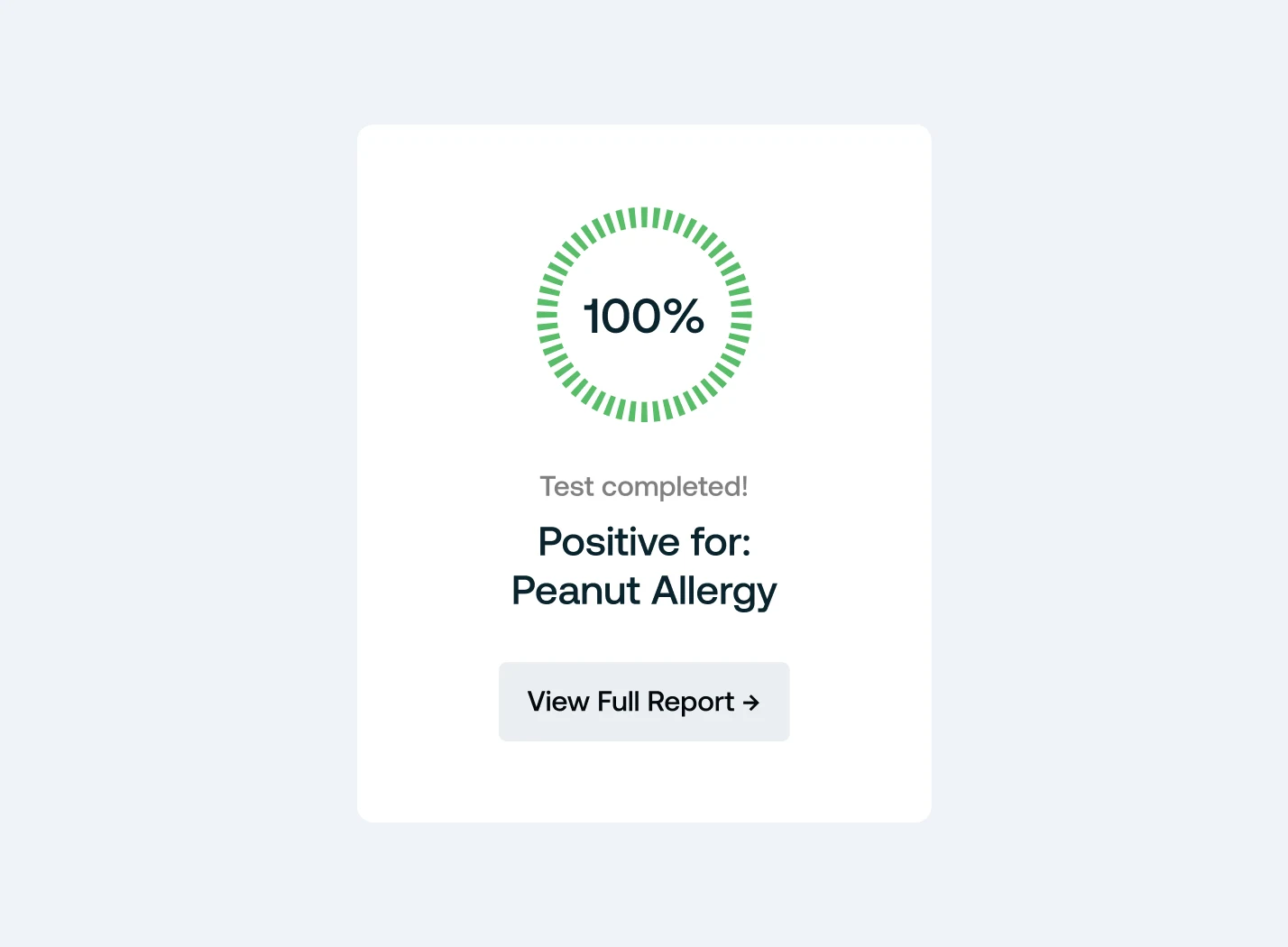
Task: Click the bottom segment of the progress ring
Action: click(644, 411)
